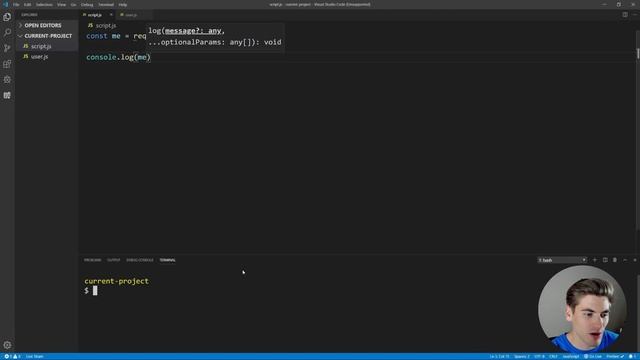This screenshot has height=360, width=640.
Task: Open the Terminal menu
Action: (106, 4)
